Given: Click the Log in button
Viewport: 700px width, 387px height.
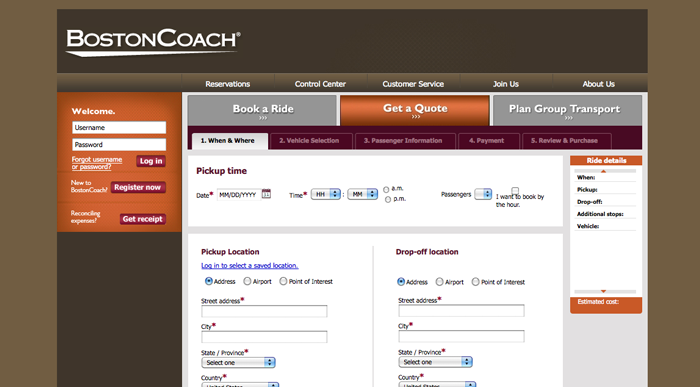Looking at the screenshot, I should [x=151, y=161].
